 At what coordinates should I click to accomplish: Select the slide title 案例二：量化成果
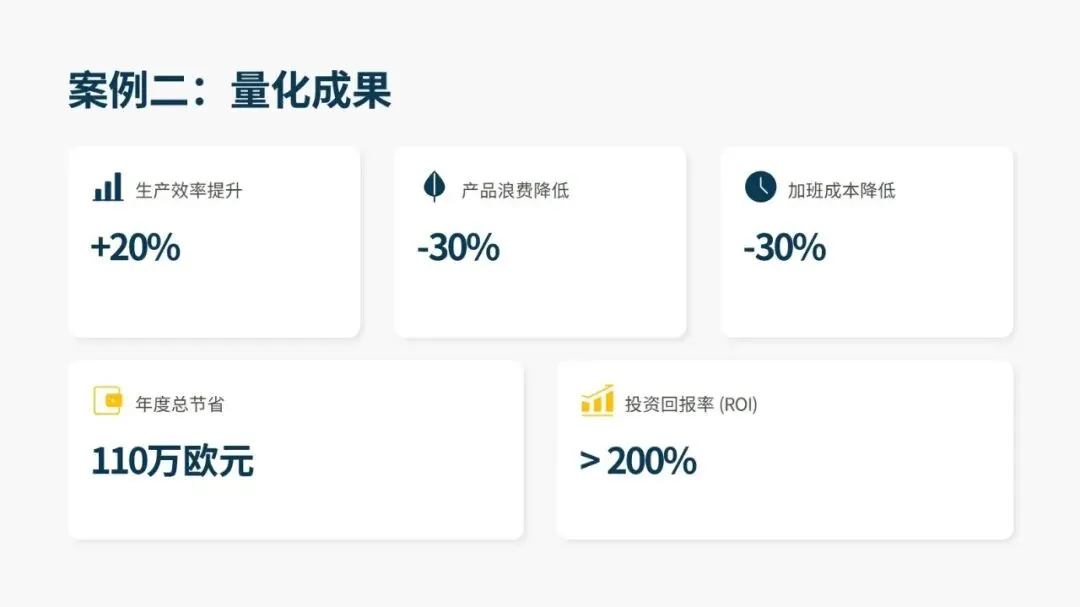(x=229, y=91)
